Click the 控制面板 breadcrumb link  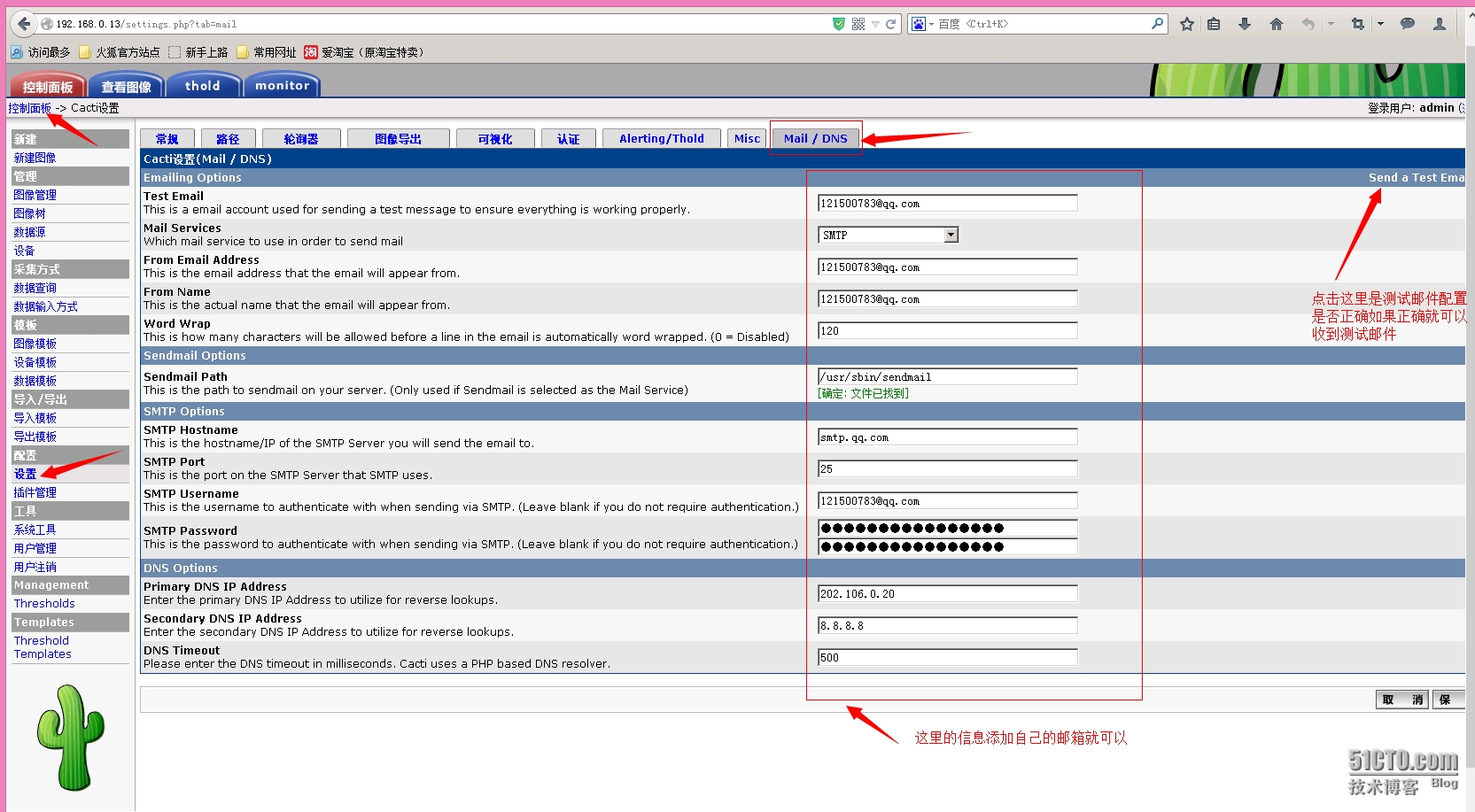pyautogui.click(x=30, y=108)
